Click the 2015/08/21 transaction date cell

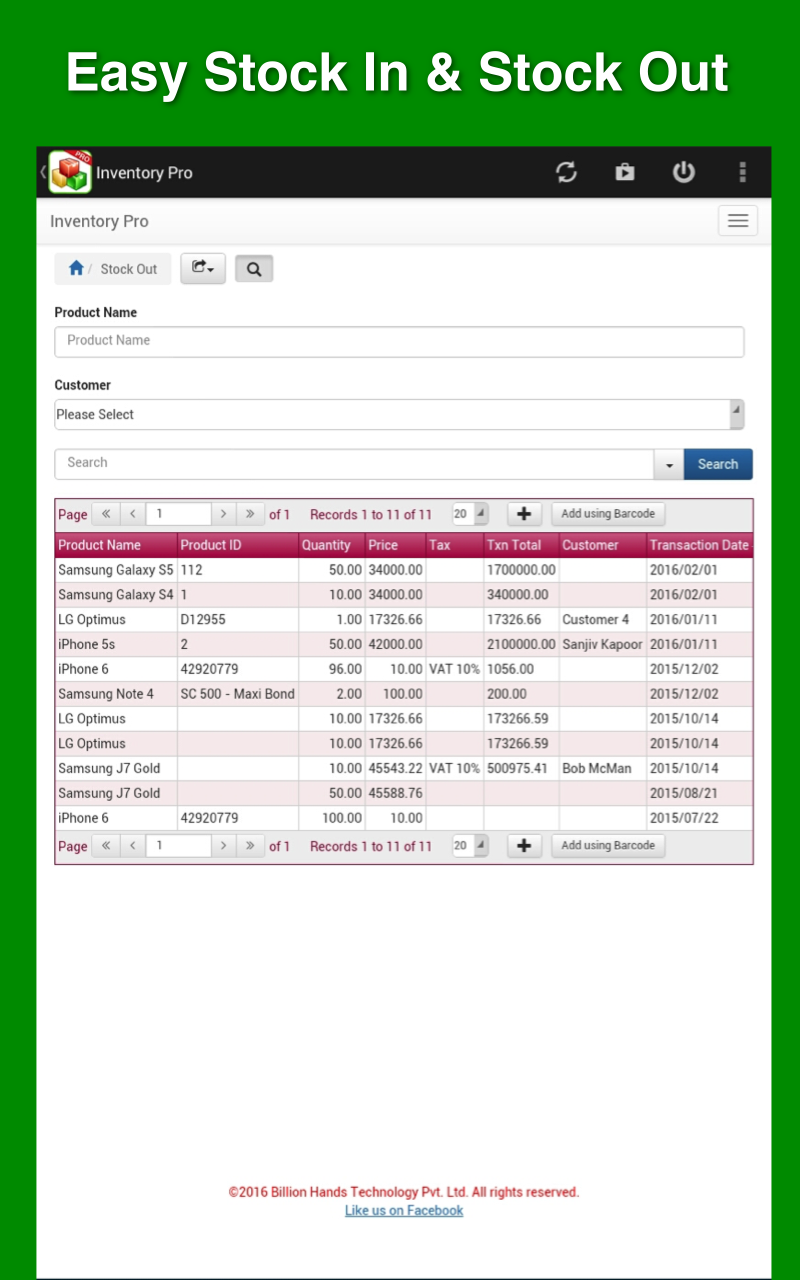pos(700,793)
